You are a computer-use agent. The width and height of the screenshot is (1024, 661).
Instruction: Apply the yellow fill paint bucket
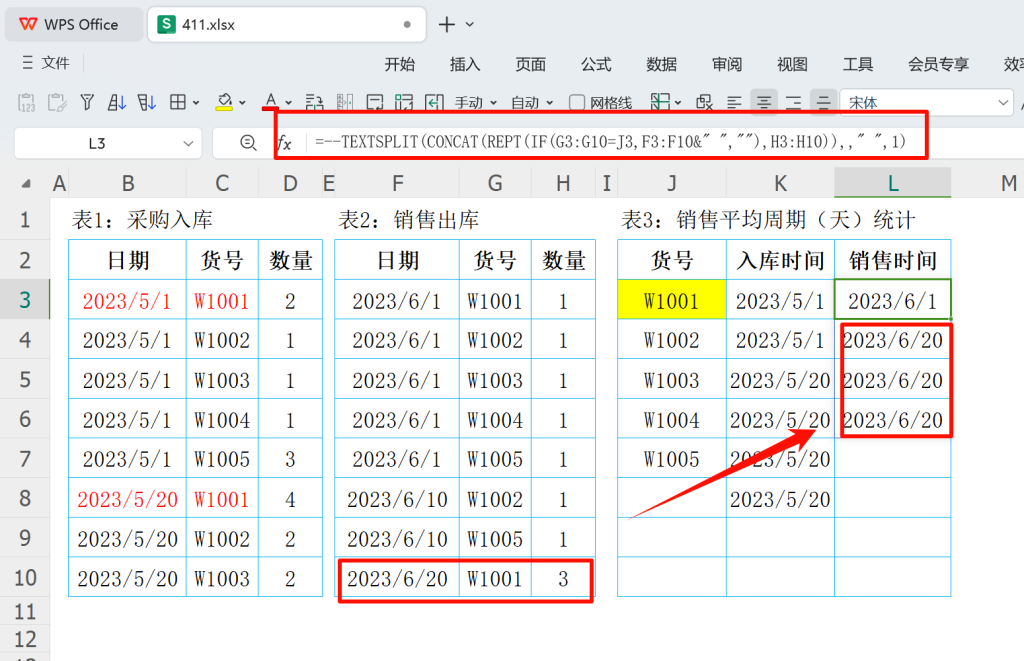[224, 103]
